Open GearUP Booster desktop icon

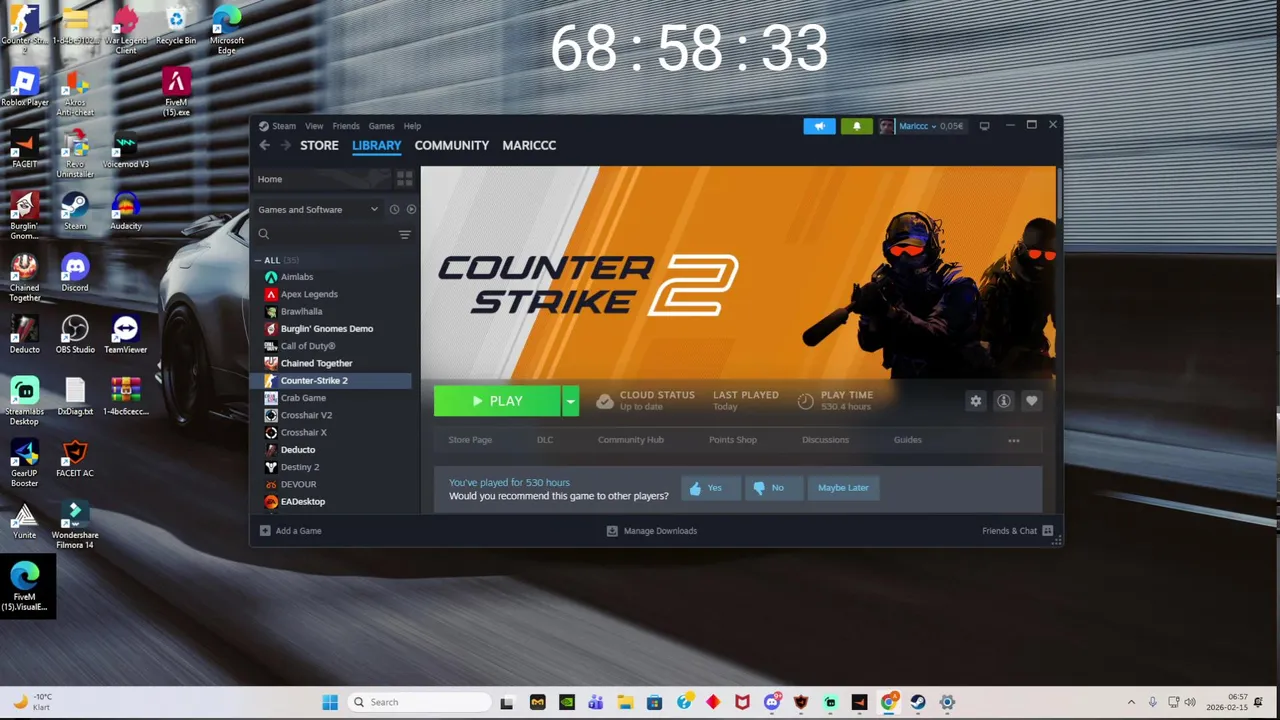point(25,464)
